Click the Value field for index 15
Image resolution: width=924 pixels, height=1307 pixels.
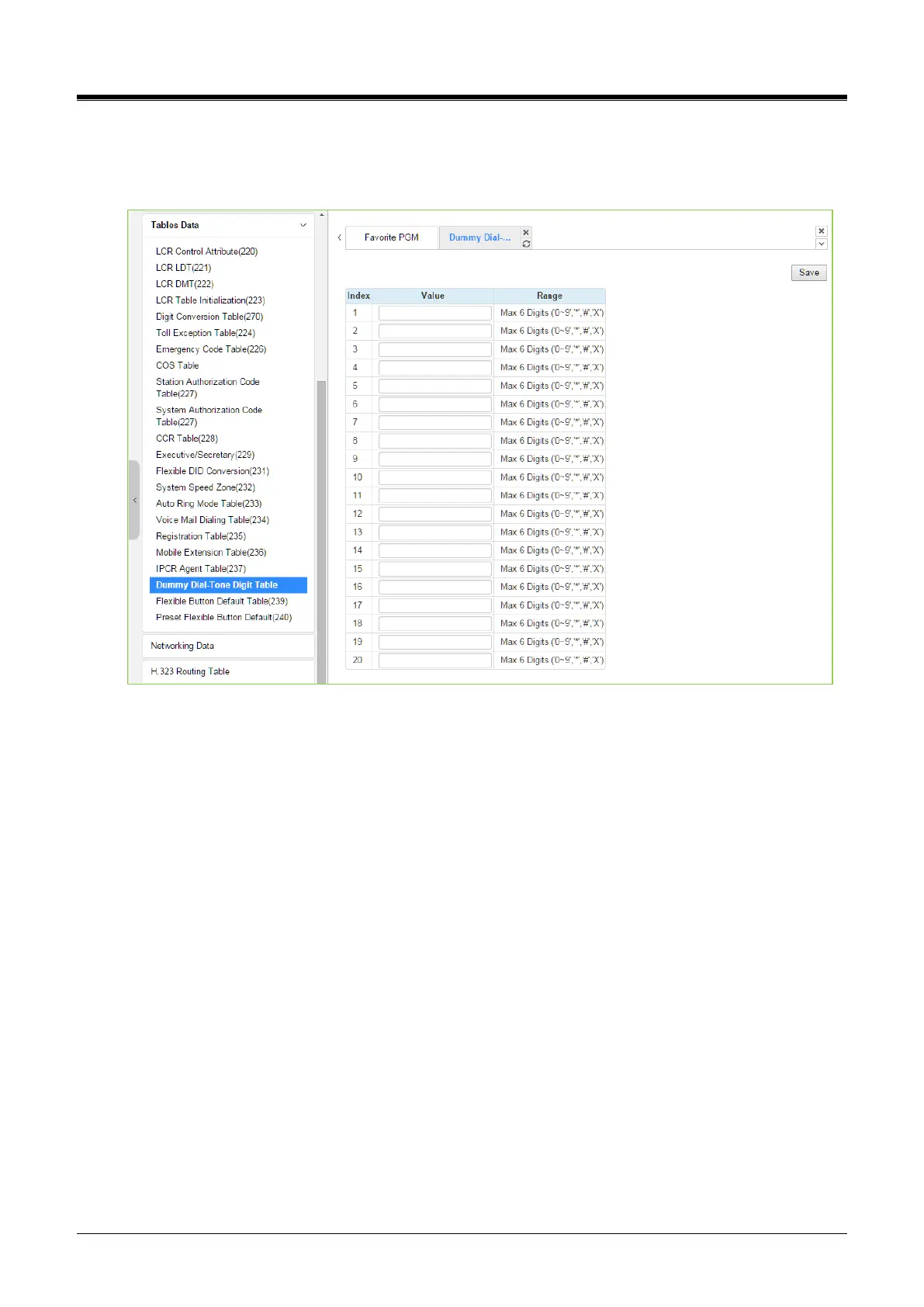coord(435,569)
